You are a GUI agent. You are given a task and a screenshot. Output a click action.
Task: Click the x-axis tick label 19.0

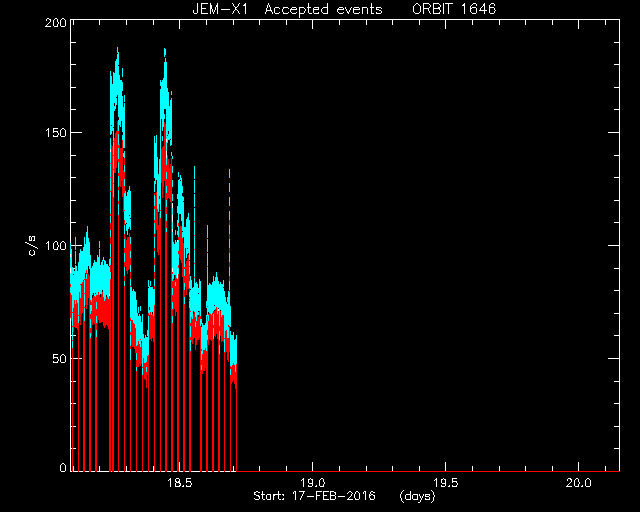click(313, 483)
